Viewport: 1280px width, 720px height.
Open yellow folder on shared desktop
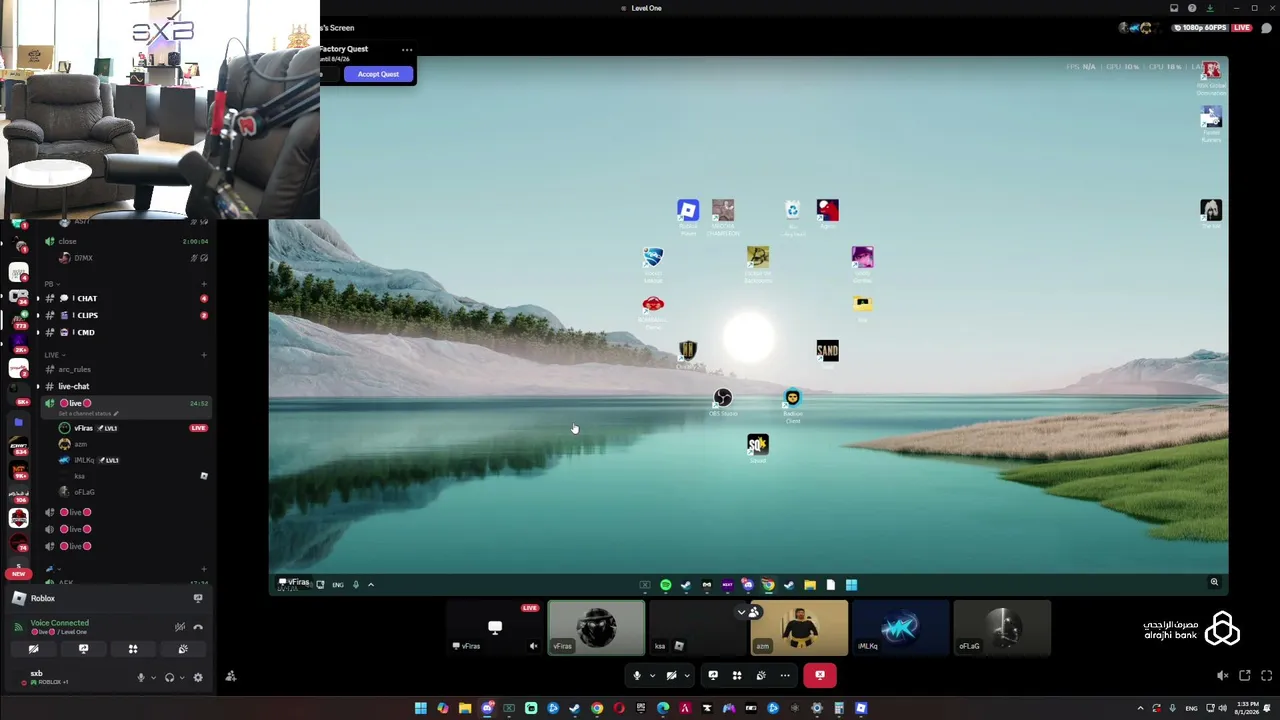coord(862,305)
